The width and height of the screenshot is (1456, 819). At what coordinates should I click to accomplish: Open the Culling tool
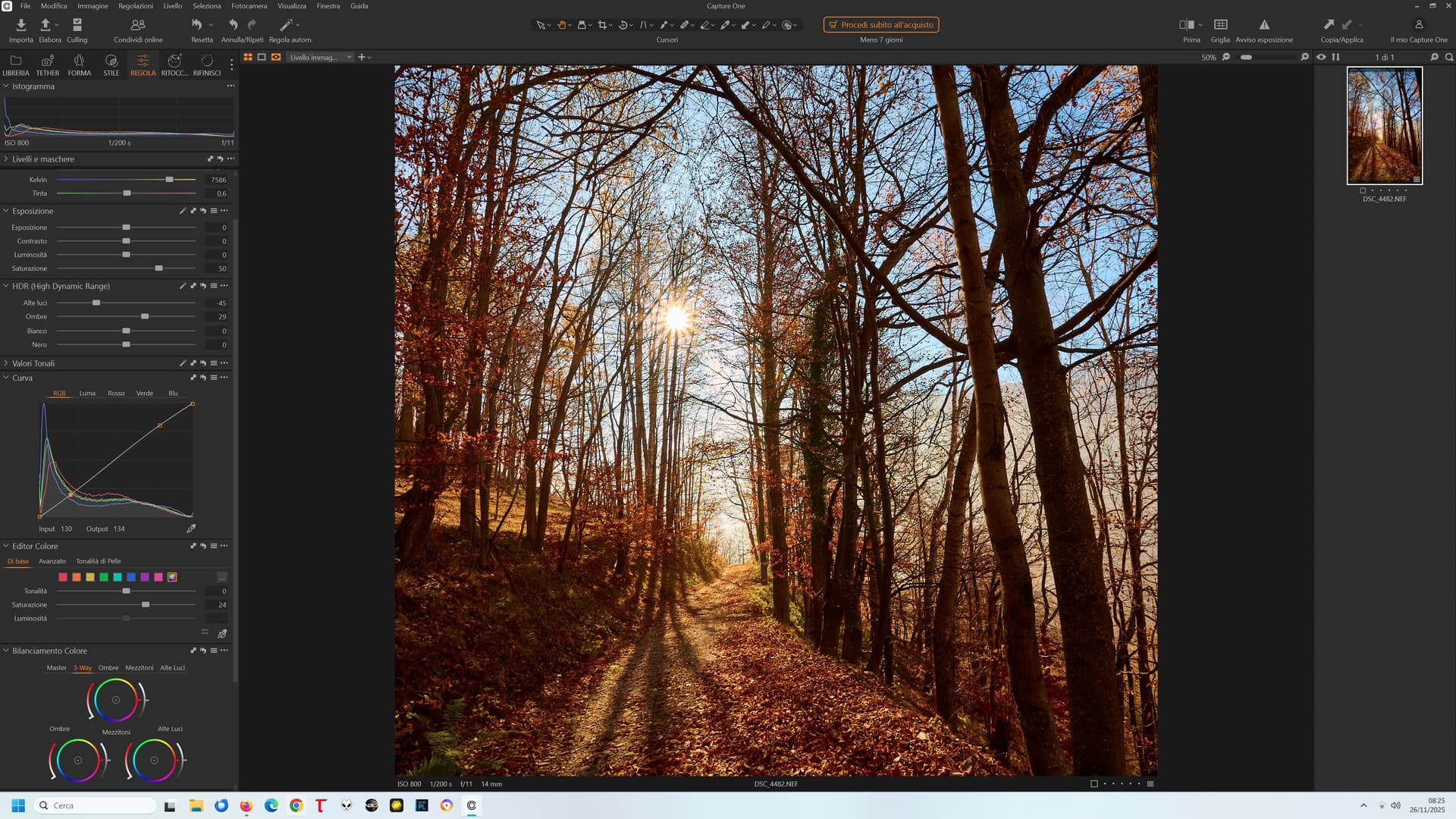pos(77,25)
